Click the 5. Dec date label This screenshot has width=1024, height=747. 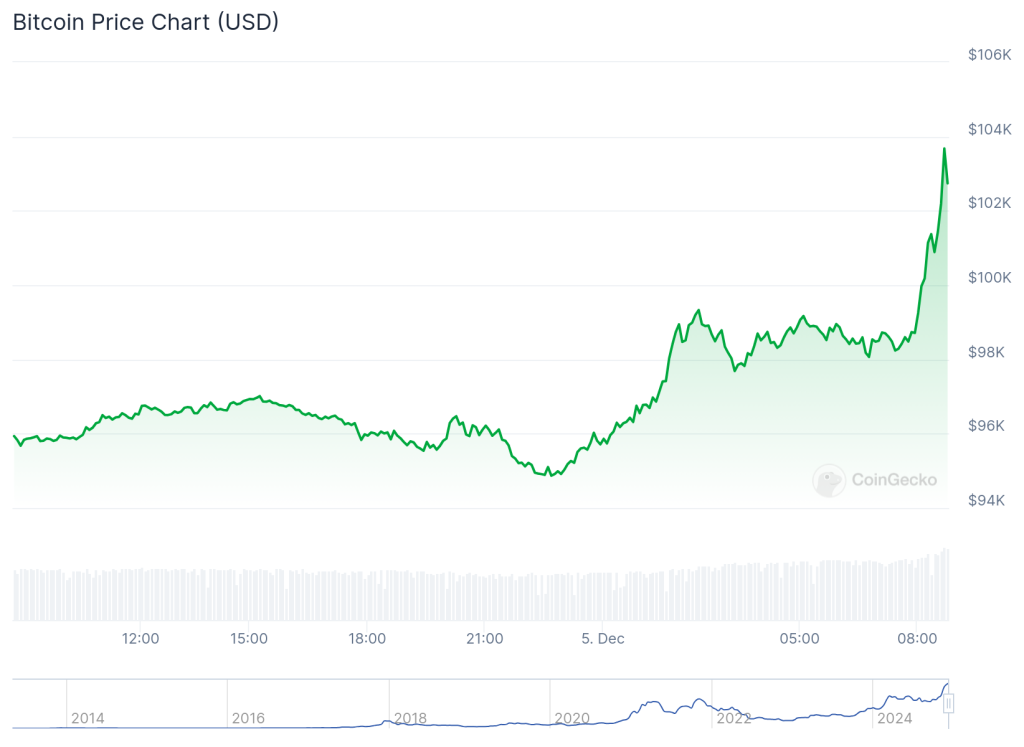click(603, 638)
